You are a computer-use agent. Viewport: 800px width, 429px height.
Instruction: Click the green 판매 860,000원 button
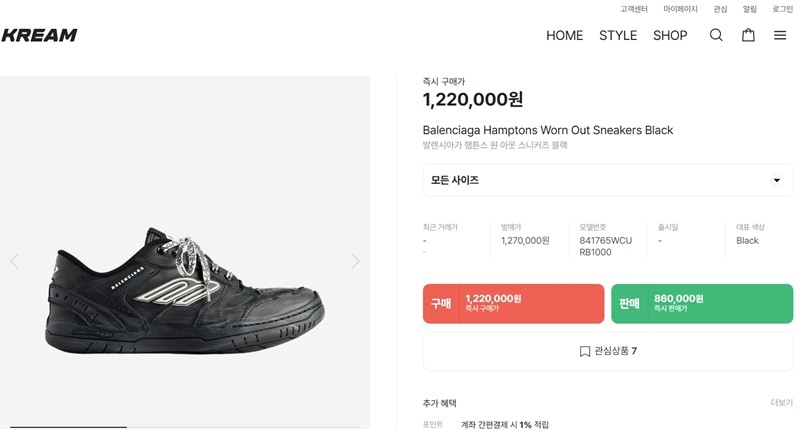702,304
